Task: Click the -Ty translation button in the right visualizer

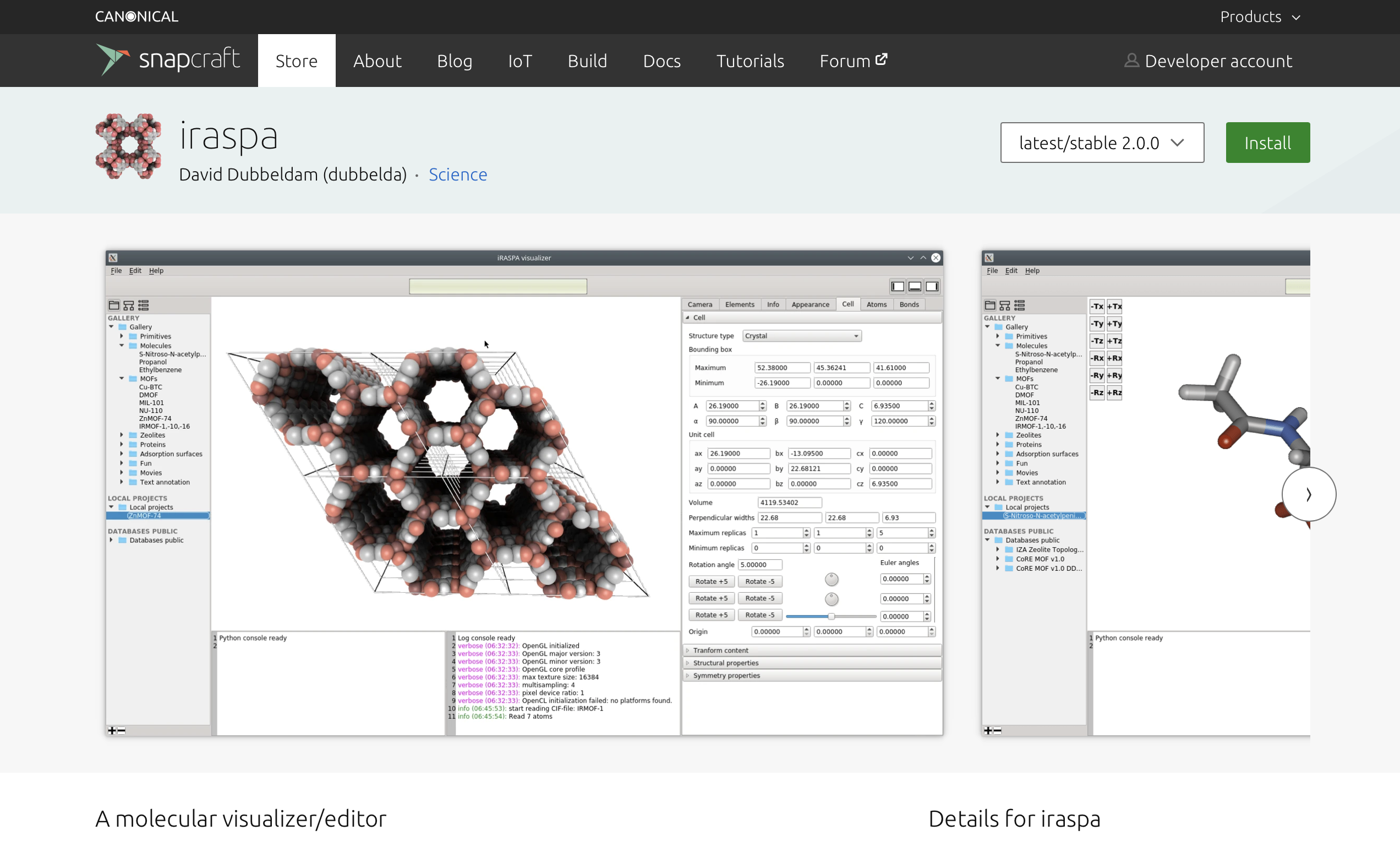Action: [1097, 323]
